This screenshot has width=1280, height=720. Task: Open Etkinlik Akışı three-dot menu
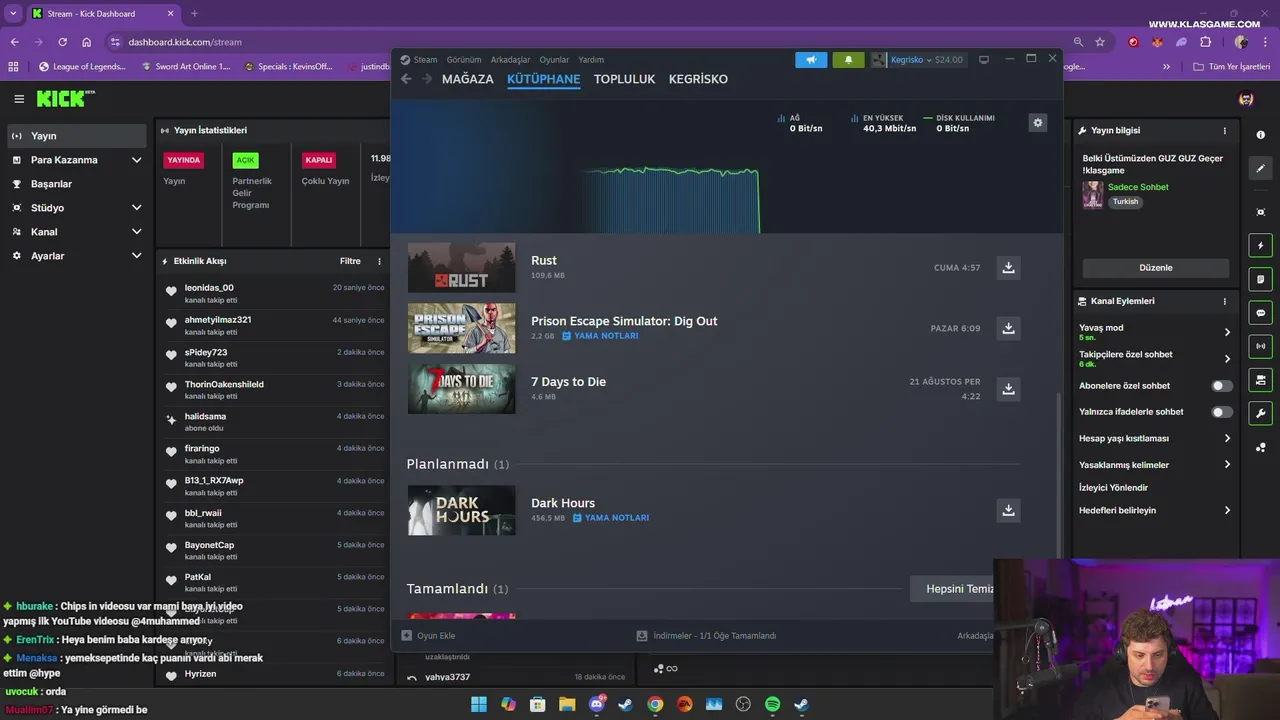pos(379,261)
